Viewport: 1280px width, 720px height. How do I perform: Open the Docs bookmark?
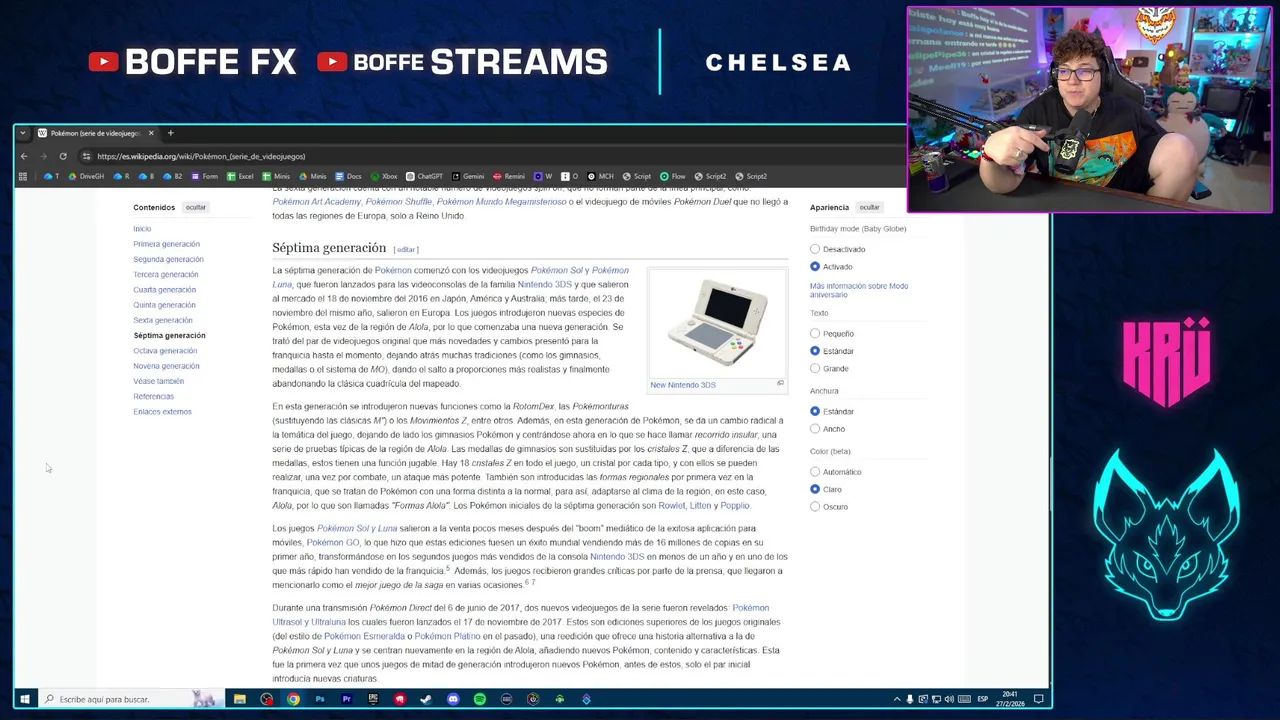click(348, 176)
